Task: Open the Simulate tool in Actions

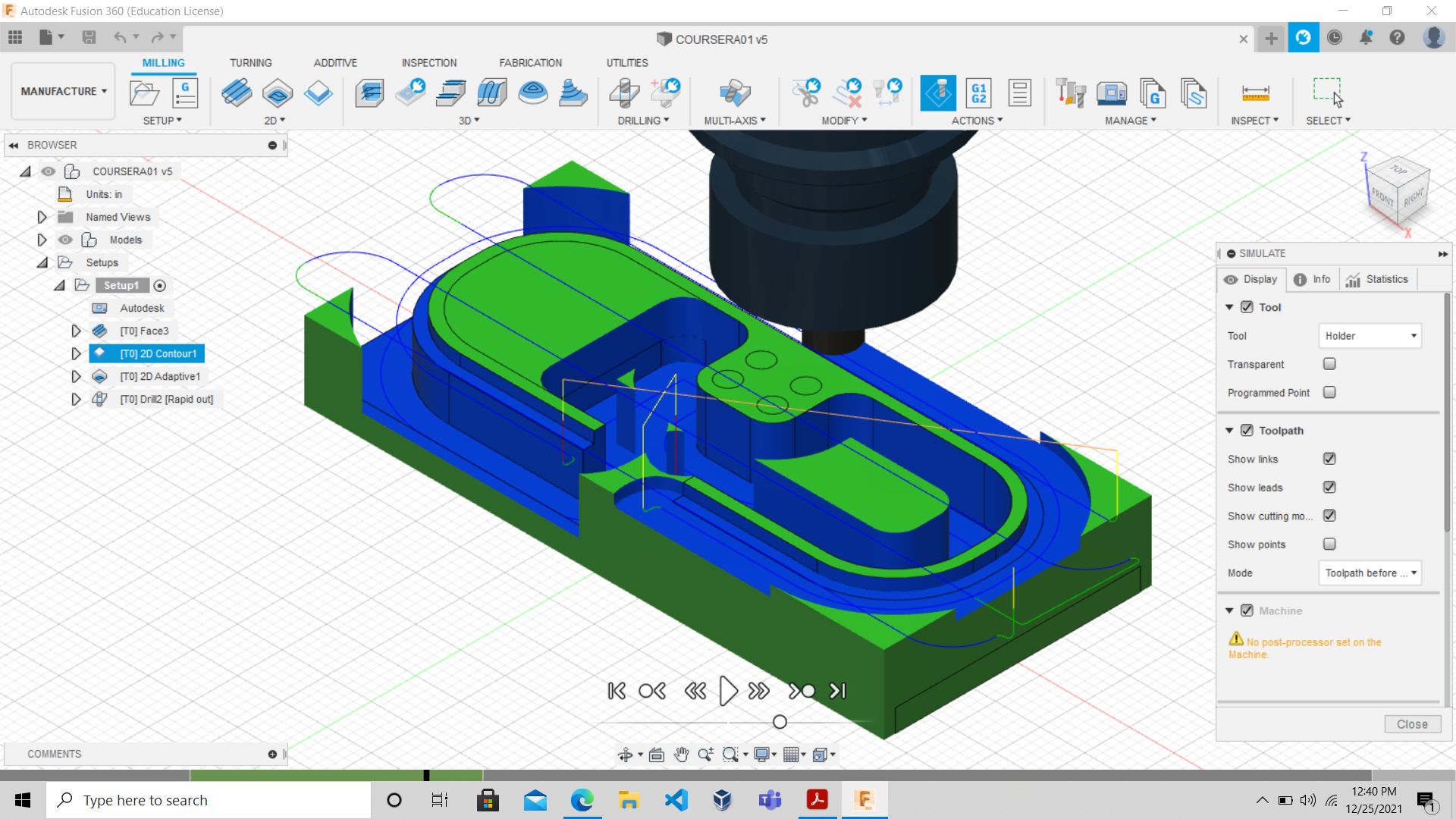Action: (938, 93)
